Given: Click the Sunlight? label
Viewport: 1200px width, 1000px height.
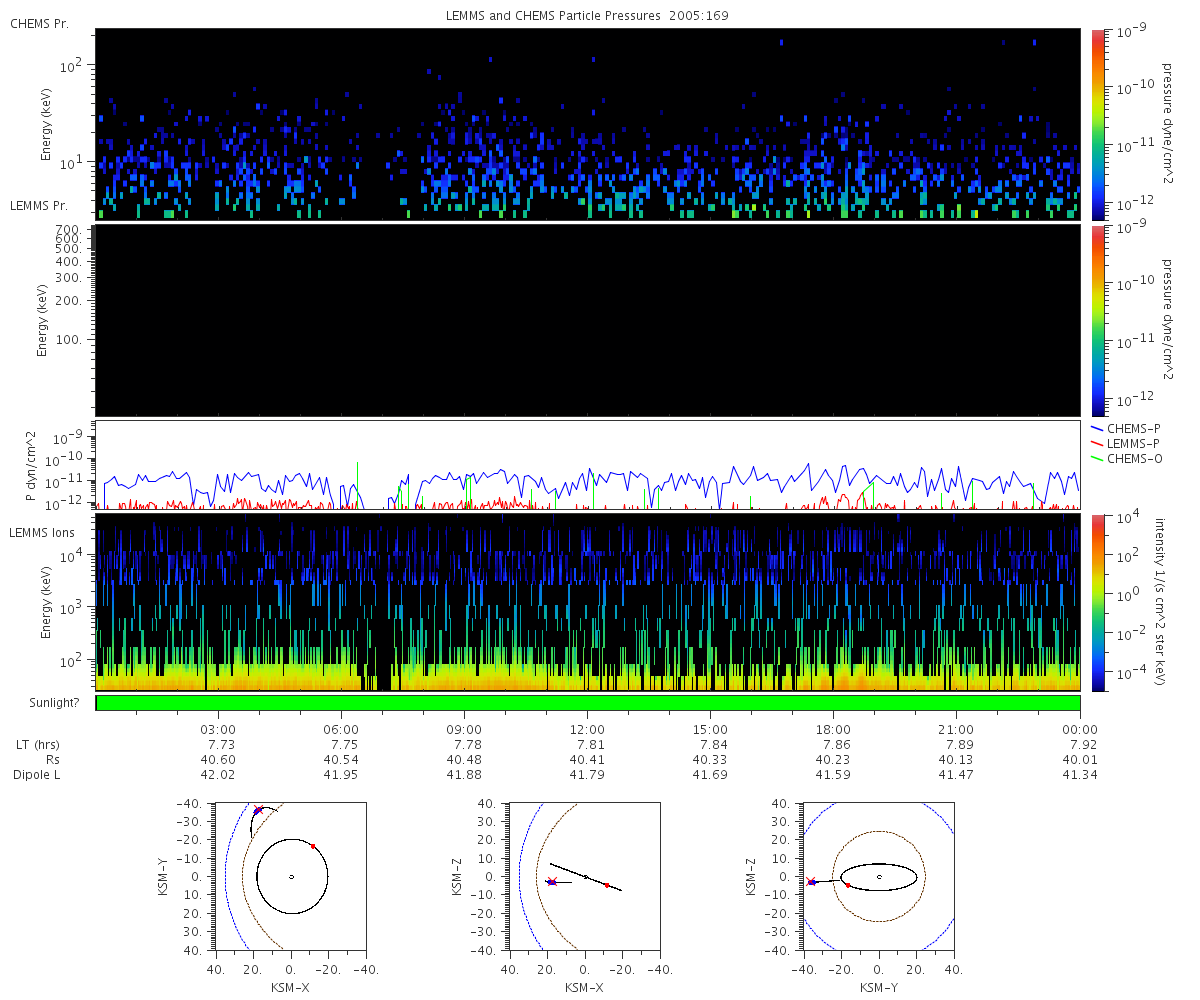Looking at the screenshot, I should click(46, 703).
